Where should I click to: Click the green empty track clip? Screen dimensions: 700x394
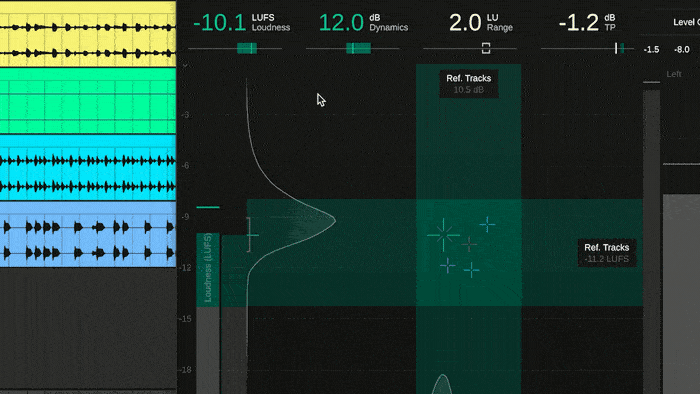point(88,101)
